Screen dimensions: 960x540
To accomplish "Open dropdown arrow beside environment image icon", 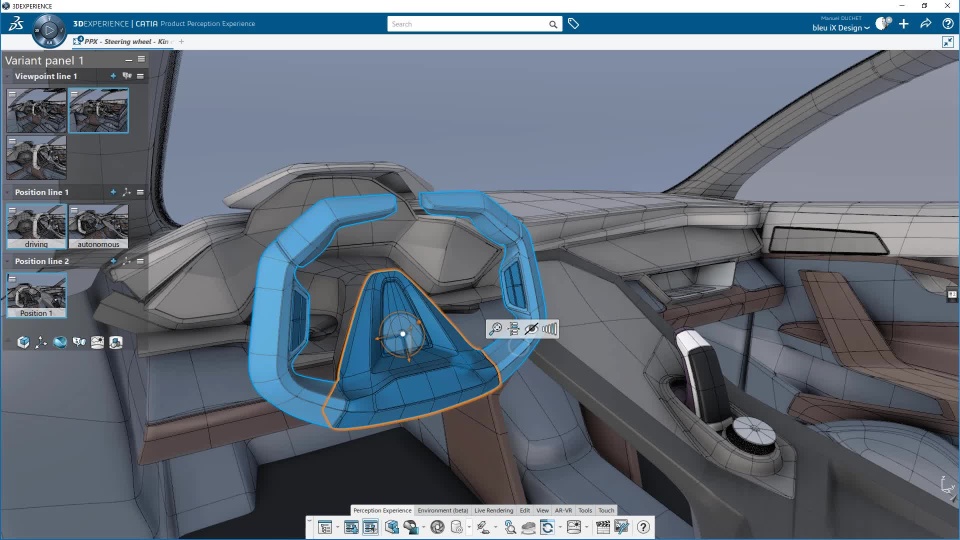I will (587, 527).
